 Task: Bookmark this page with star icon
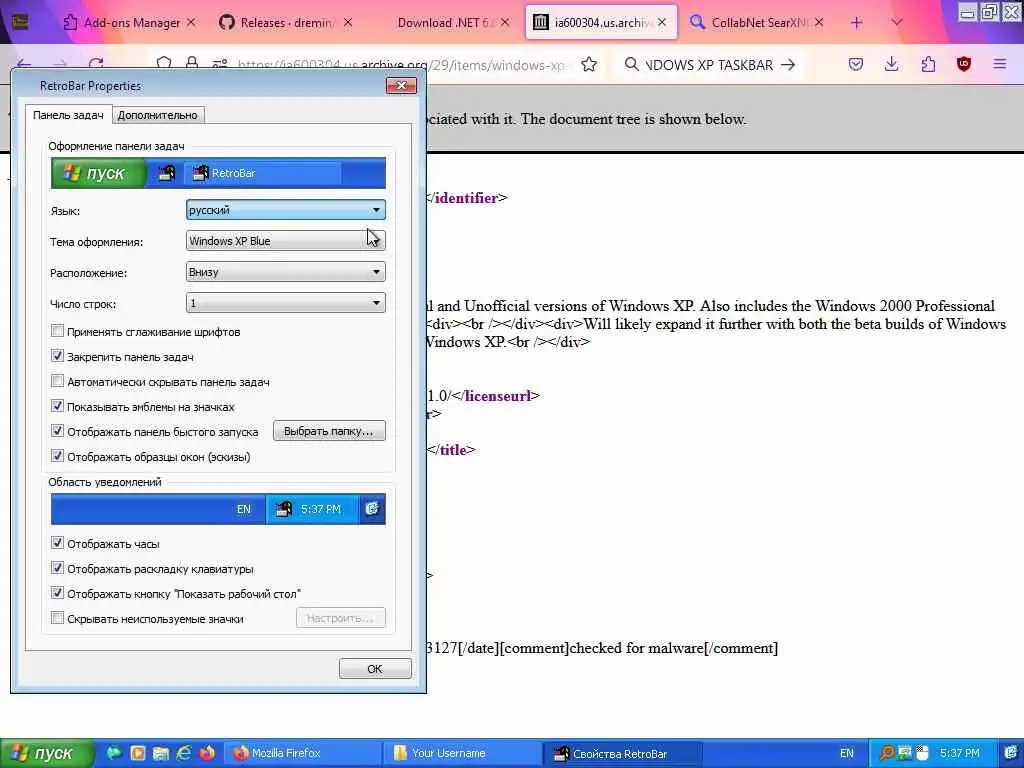[x=588, y=65]
